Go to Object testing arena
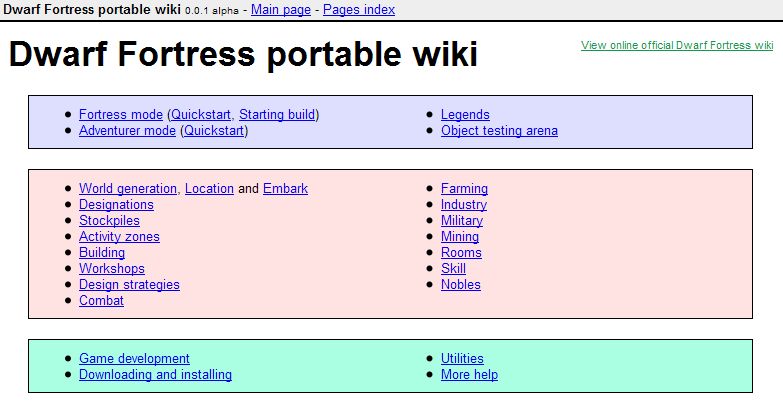The width and height of the screenshot is (783, 415). (x=499, y=131)
